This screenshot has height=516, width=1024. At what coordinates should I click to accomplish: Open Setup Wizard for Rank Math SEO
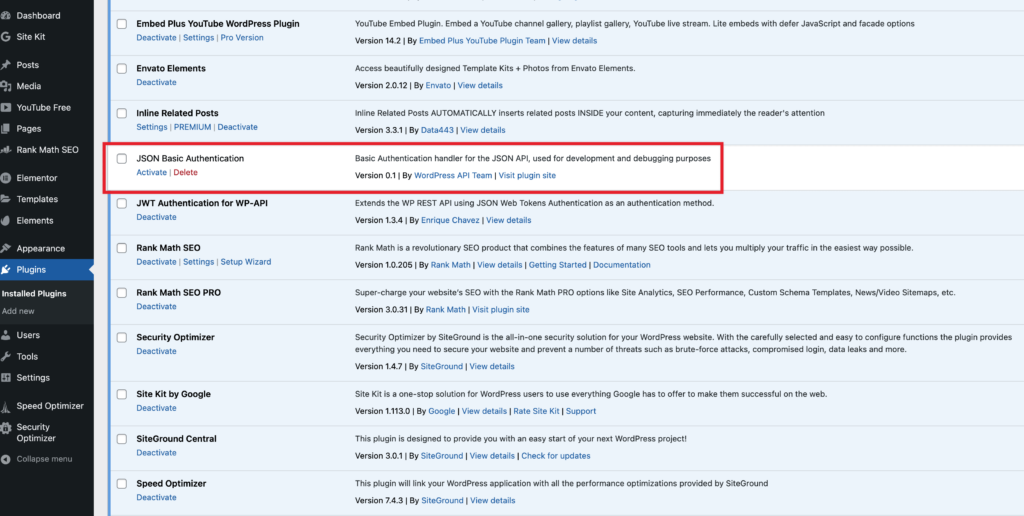tap(246, 262)
